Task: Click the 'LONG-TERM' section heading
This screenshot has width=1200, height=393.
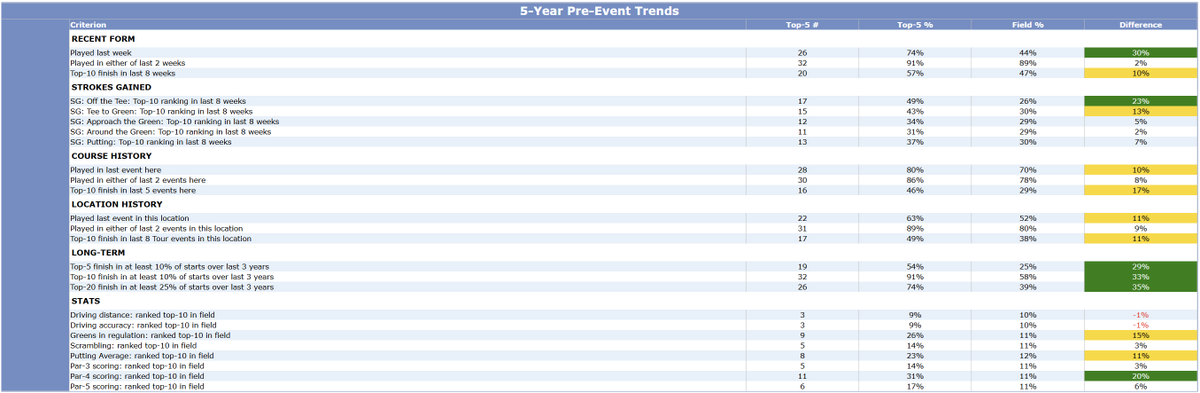Action: click(97, 253)
